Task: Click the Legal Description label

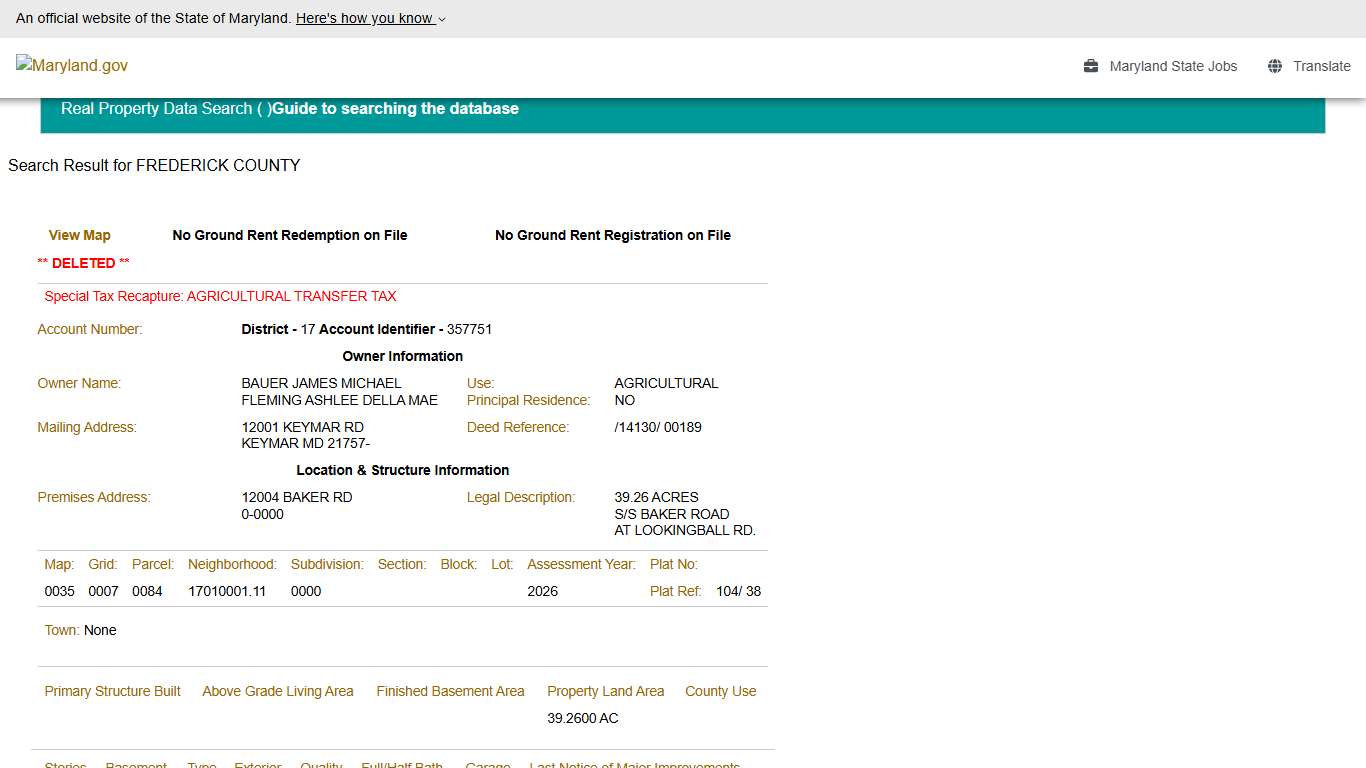Action: (x=521, y=497)
